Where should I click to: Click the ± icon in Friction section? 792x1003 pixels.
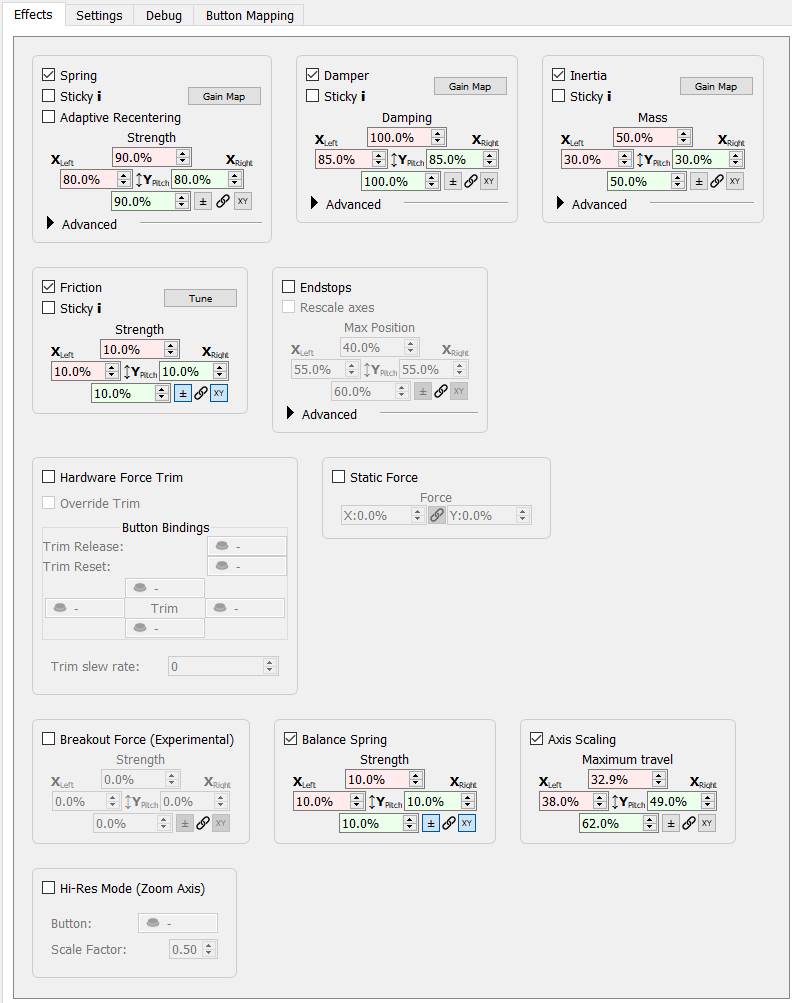(183, 393)
